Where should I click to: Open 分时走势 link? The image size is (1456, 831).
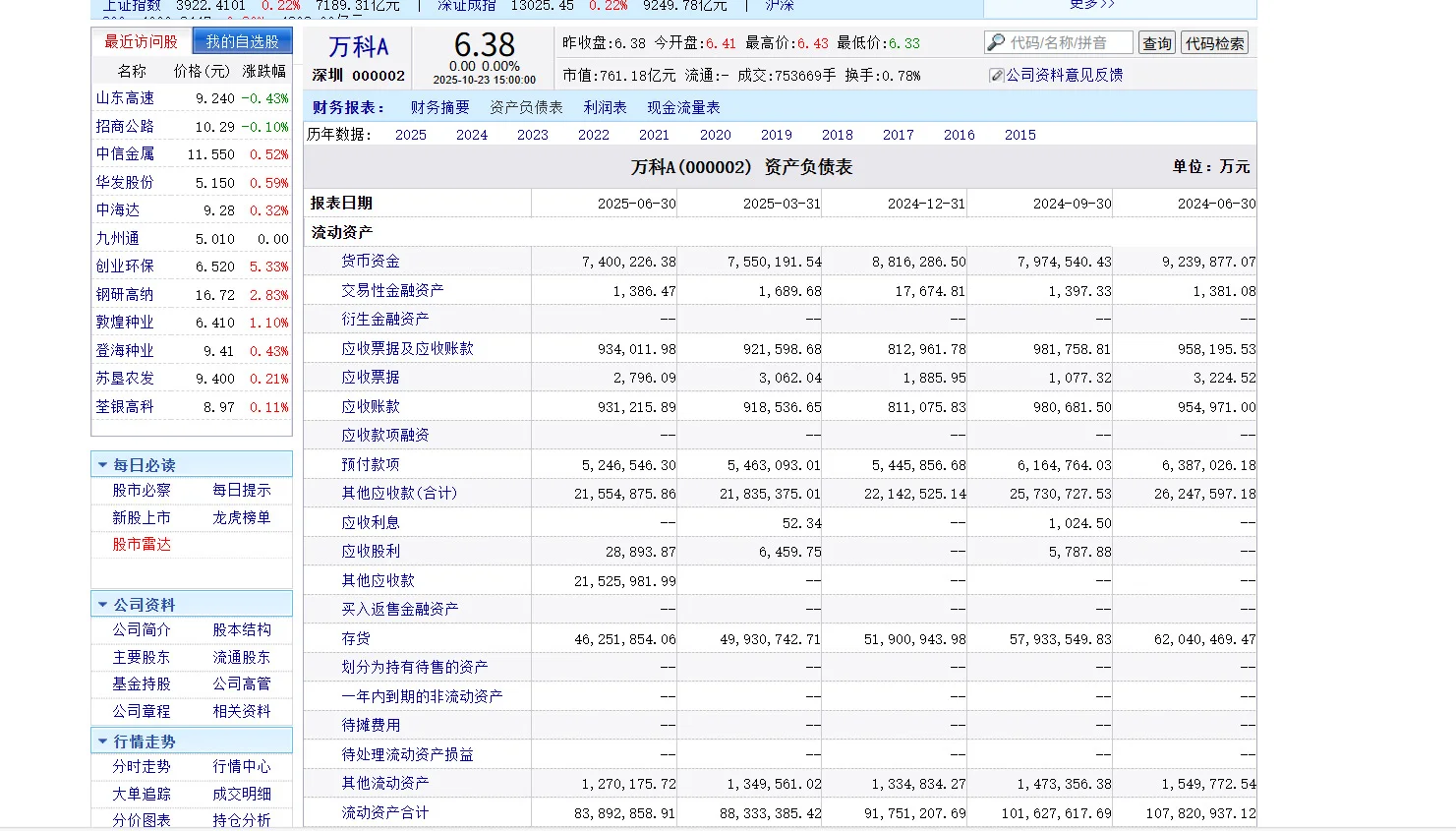pyautogui.click(x=142, y=766)
